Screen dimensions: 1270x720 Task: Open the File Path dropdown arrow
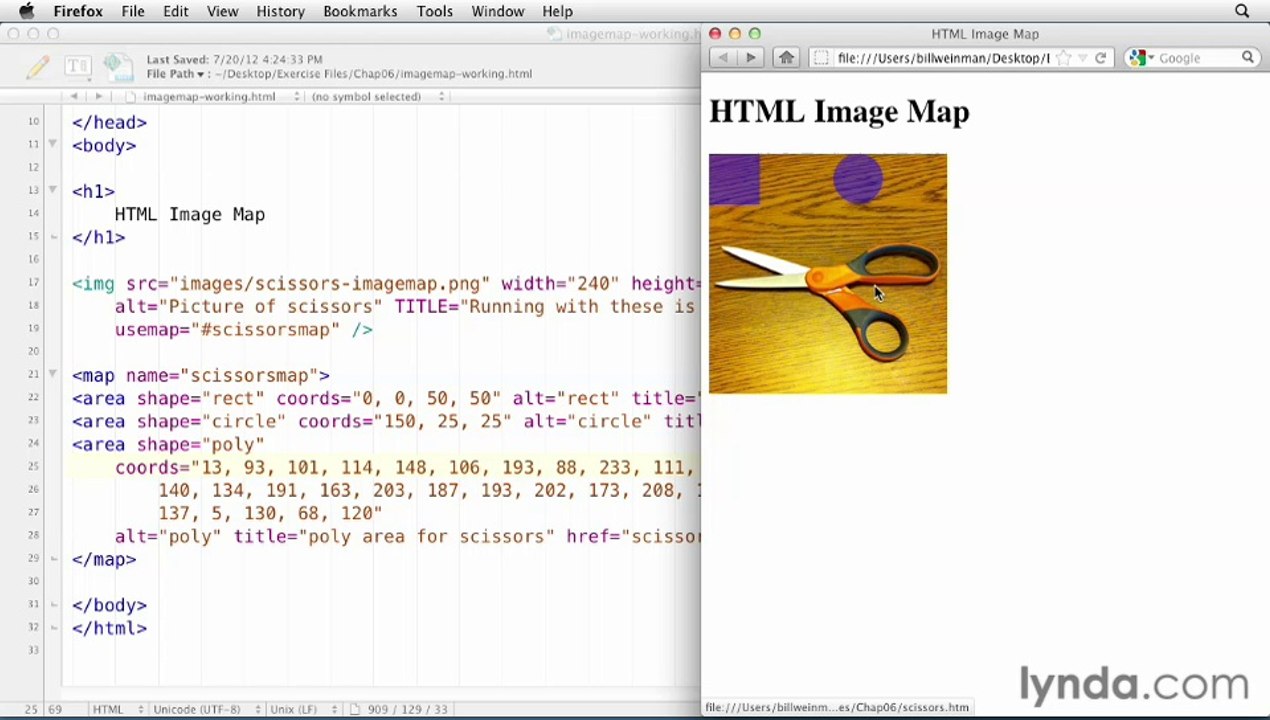coord(202,74)
